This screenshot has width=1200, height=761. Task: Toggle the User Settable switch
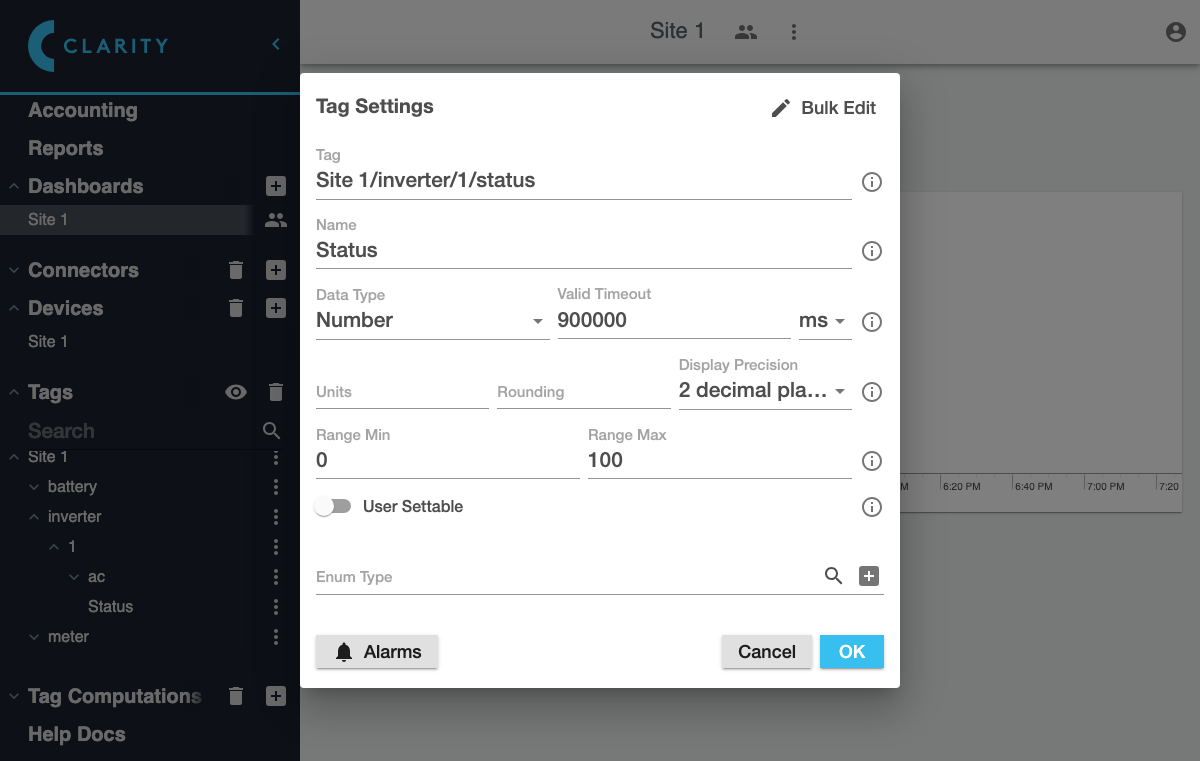click(x=333, y=507)
